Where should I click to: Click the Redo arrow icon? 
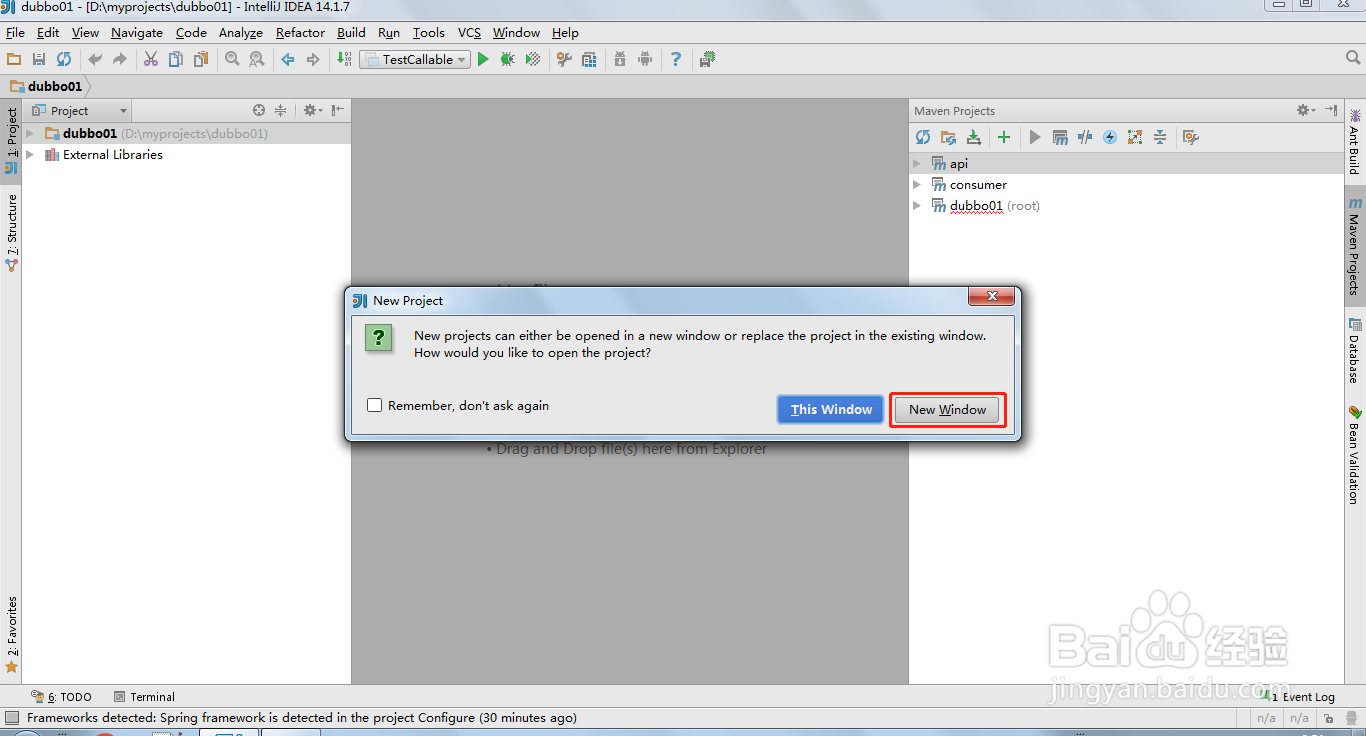tap(120, 60)
